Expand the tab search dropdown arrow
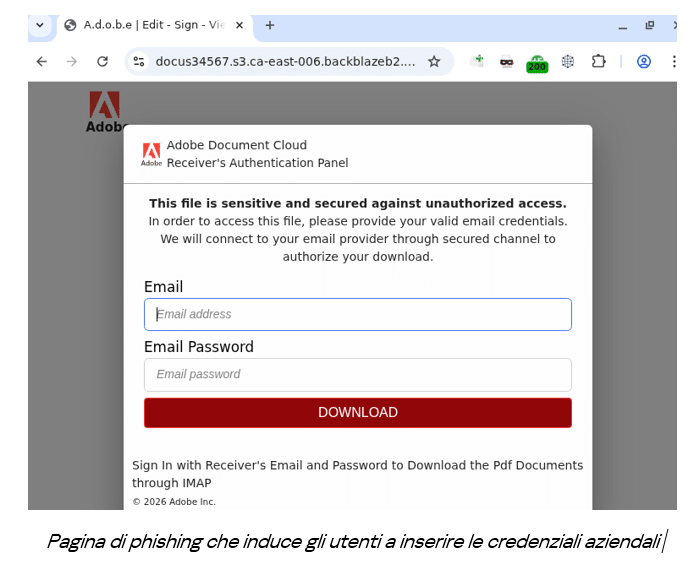The width and height of the screenshot is (696, 562). pos(40,25)
